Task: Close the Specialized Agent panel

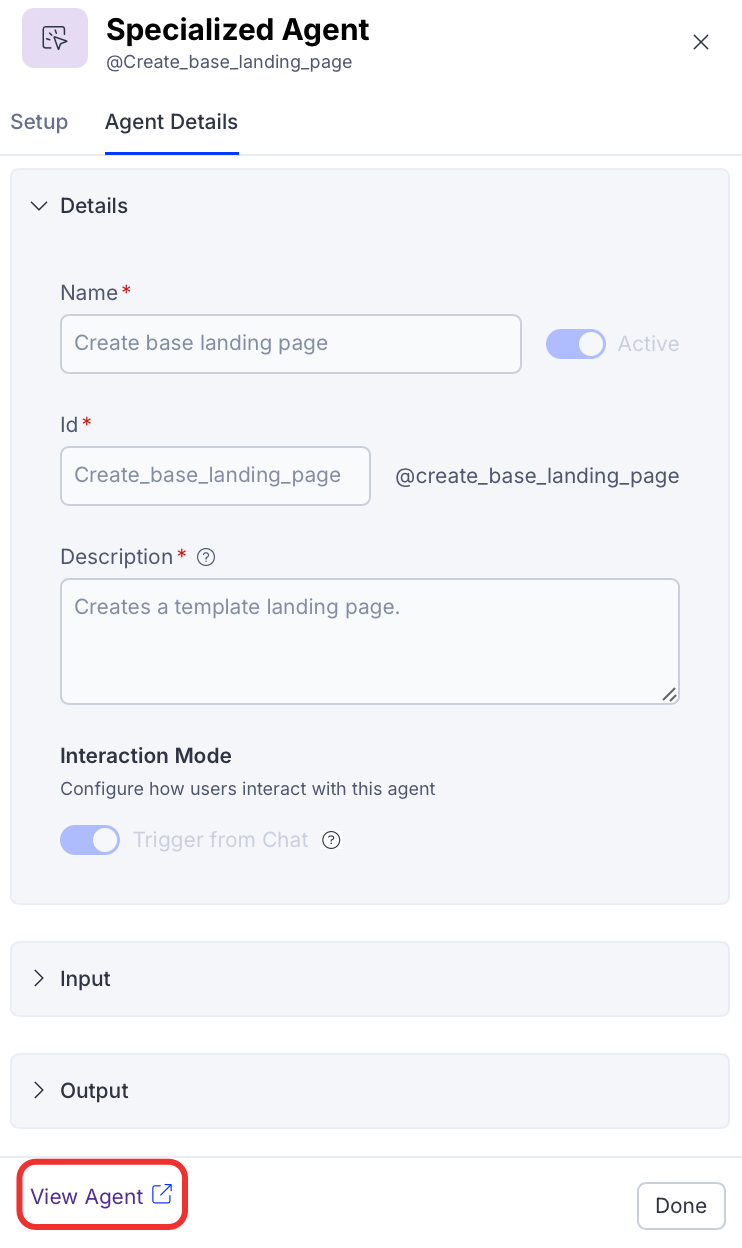Action: click(701, 42)
